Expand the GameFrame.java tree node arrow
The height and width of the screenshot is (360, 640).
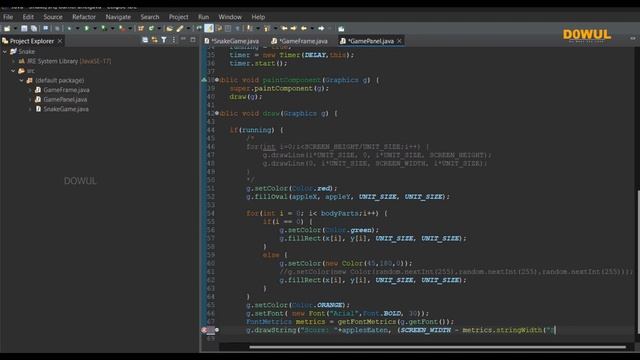[30, 90]
